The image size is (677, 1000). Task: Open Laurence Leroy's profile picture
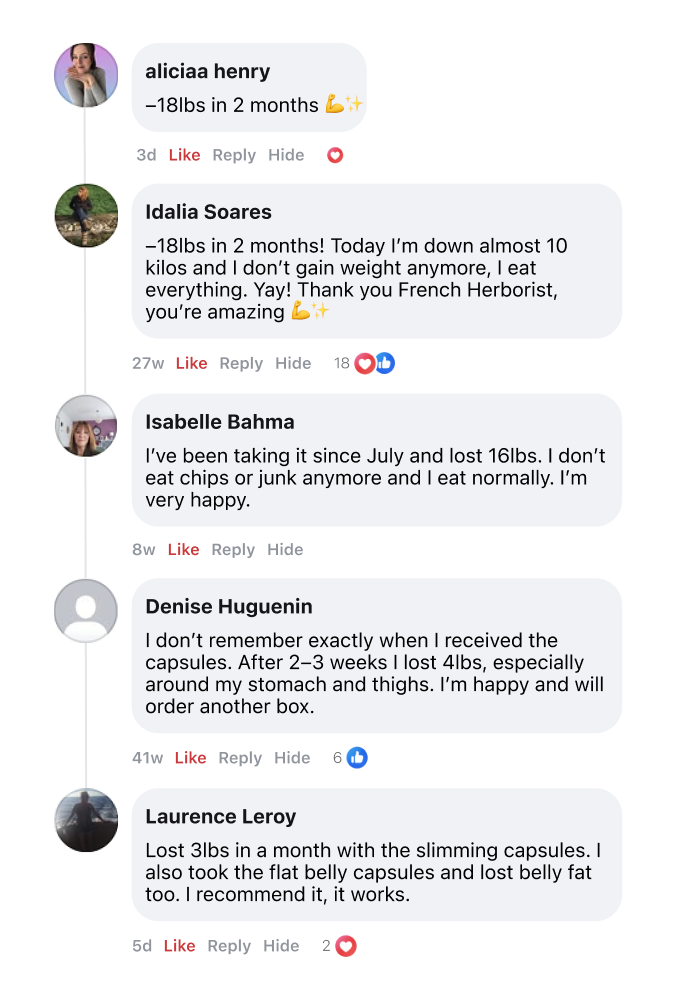pos(86,820)
